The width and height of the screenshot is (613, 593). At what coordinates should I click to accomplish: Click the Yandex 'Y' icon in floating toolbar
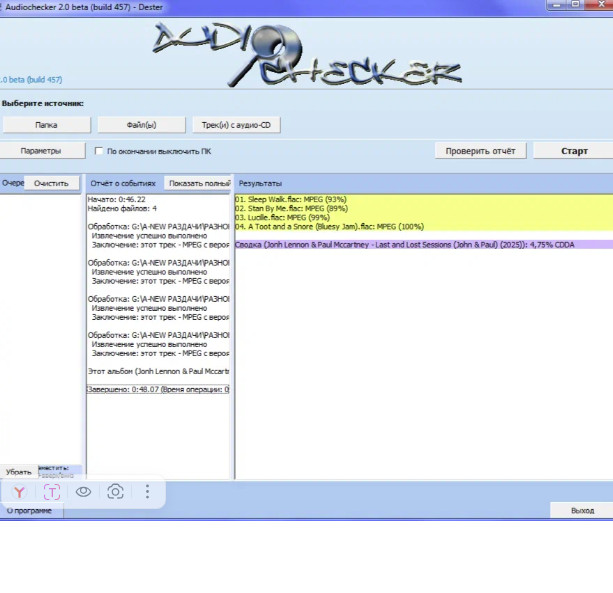(x=19, y=491)
